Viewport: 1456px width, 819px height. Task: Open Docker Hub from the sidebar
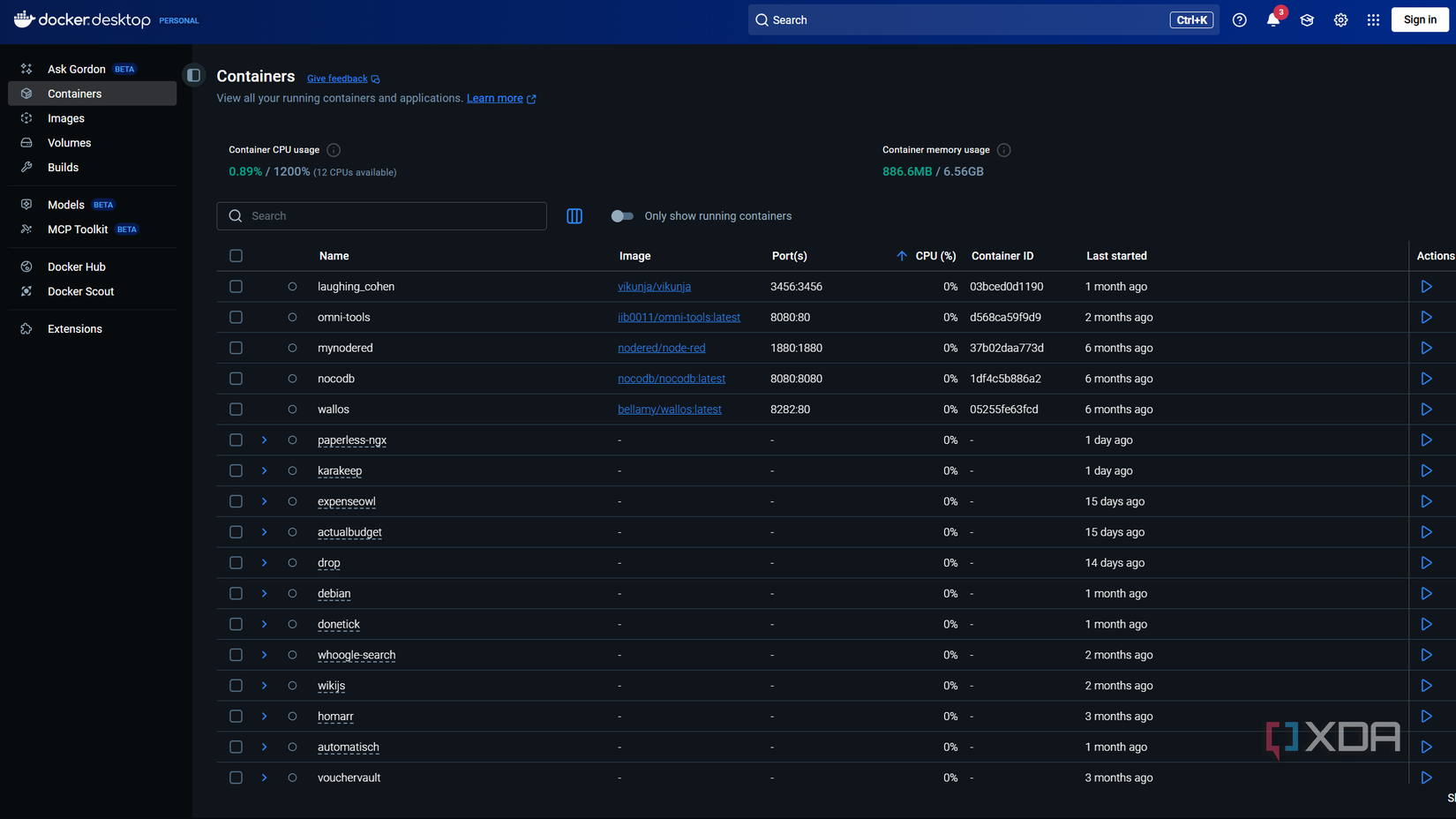76,267
